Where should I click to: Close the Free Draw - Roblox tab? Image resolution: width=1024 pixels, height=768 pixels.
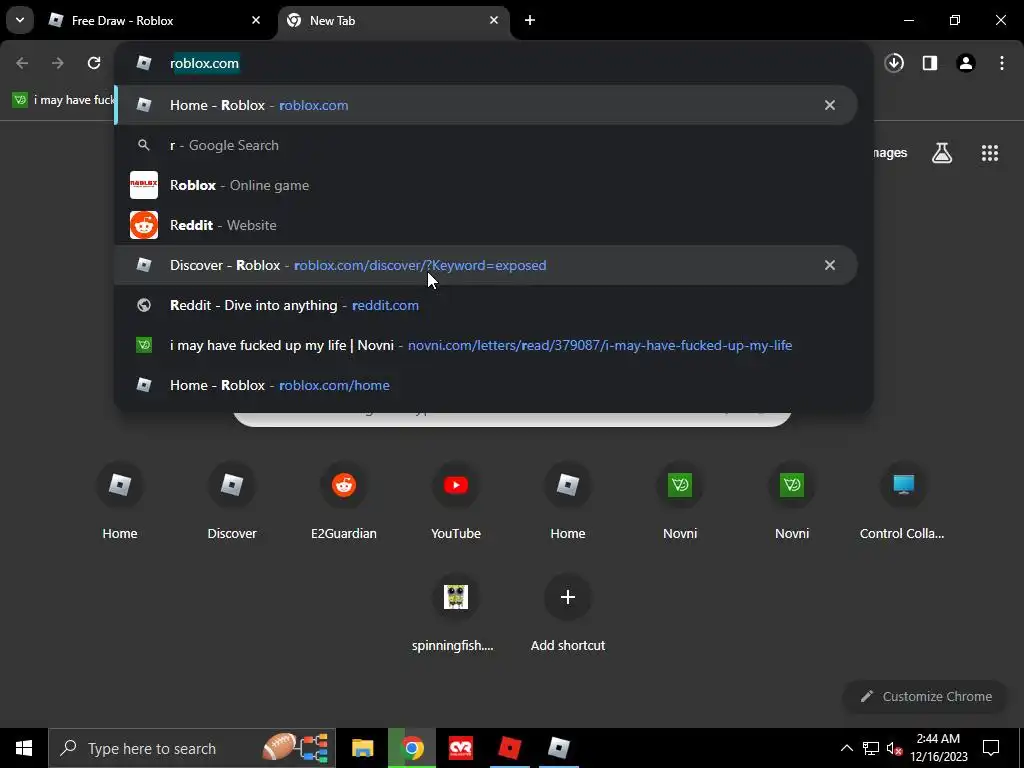[256, 20]
